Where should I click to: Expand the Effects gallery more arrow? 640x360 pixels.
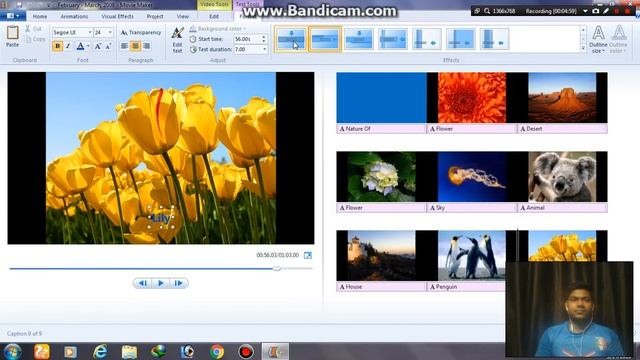pos(583,48)
